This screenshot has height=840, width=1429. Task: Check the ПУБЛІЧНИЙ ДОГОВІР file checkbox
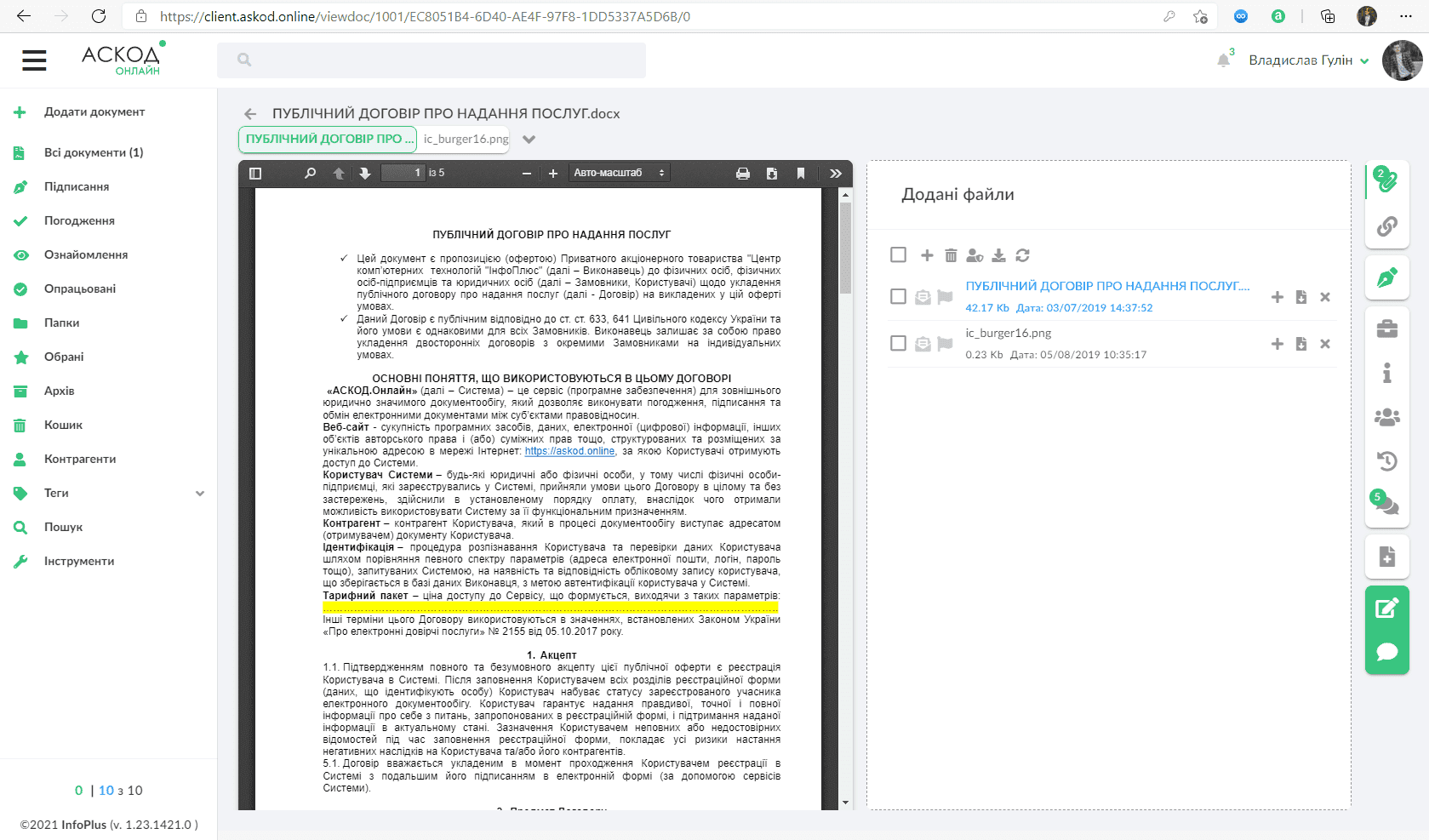tap(898, 296)
